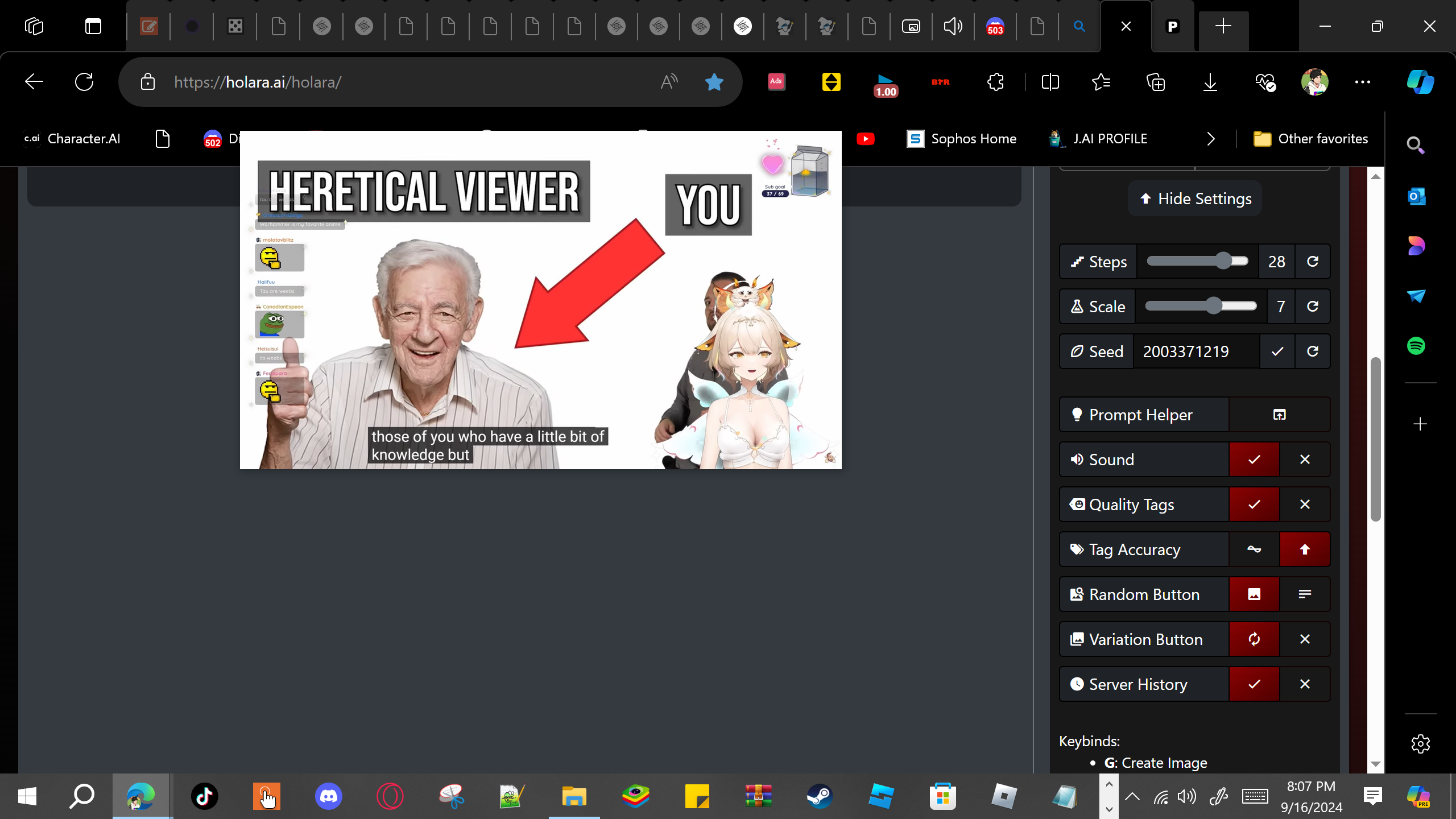Open Outlook in the Edge sidebar
1456x819 pixels.
1416,196
